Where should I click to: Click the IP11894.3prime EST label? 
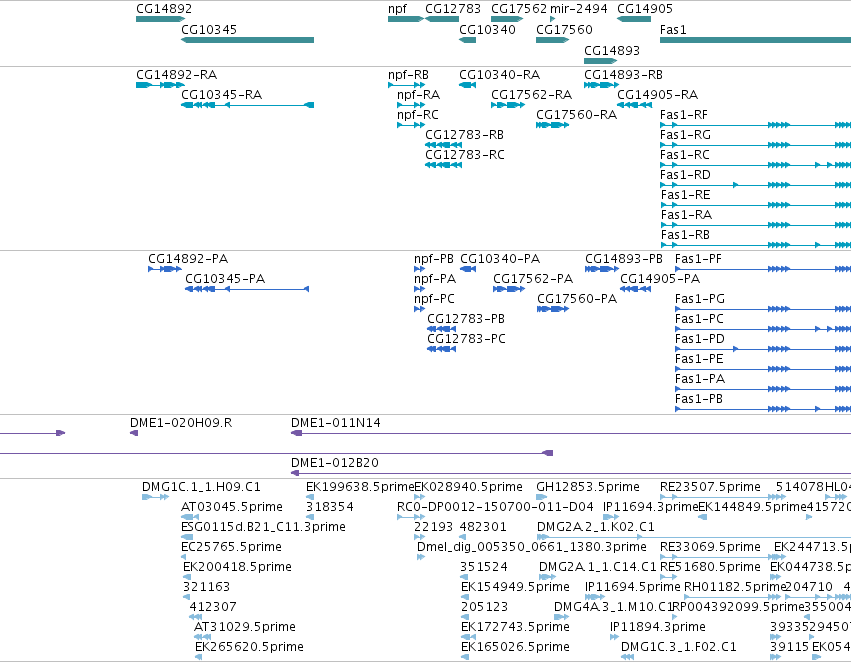click(x=657, y=627)
